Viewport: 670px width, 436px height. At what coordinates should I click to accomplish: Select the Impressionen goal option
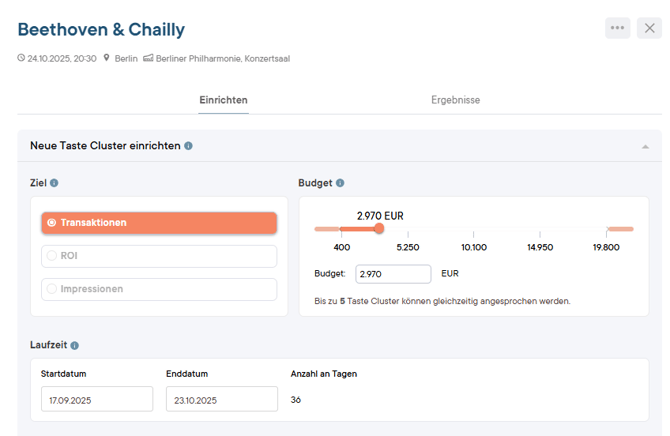click(x=159, y=289)
